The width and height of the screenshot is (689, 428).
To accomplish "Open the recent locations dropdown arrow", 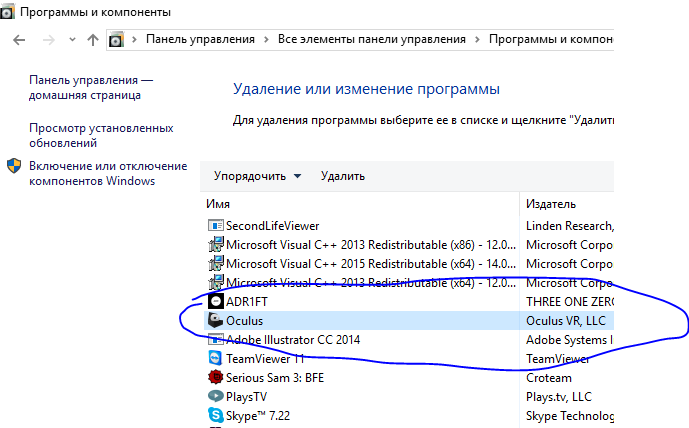I will [73, 40].
